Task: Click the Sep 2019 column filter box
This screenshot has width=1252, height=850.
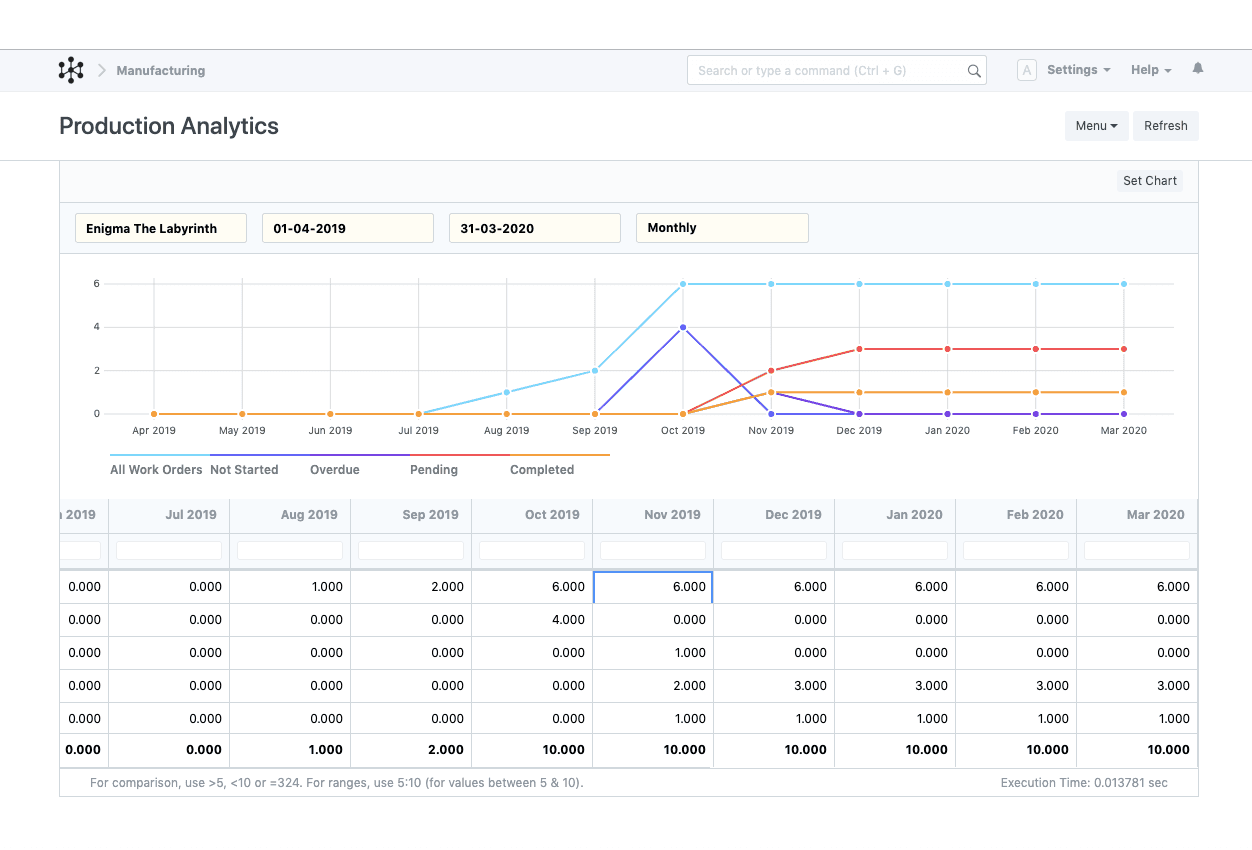Action: coord(411,550)
